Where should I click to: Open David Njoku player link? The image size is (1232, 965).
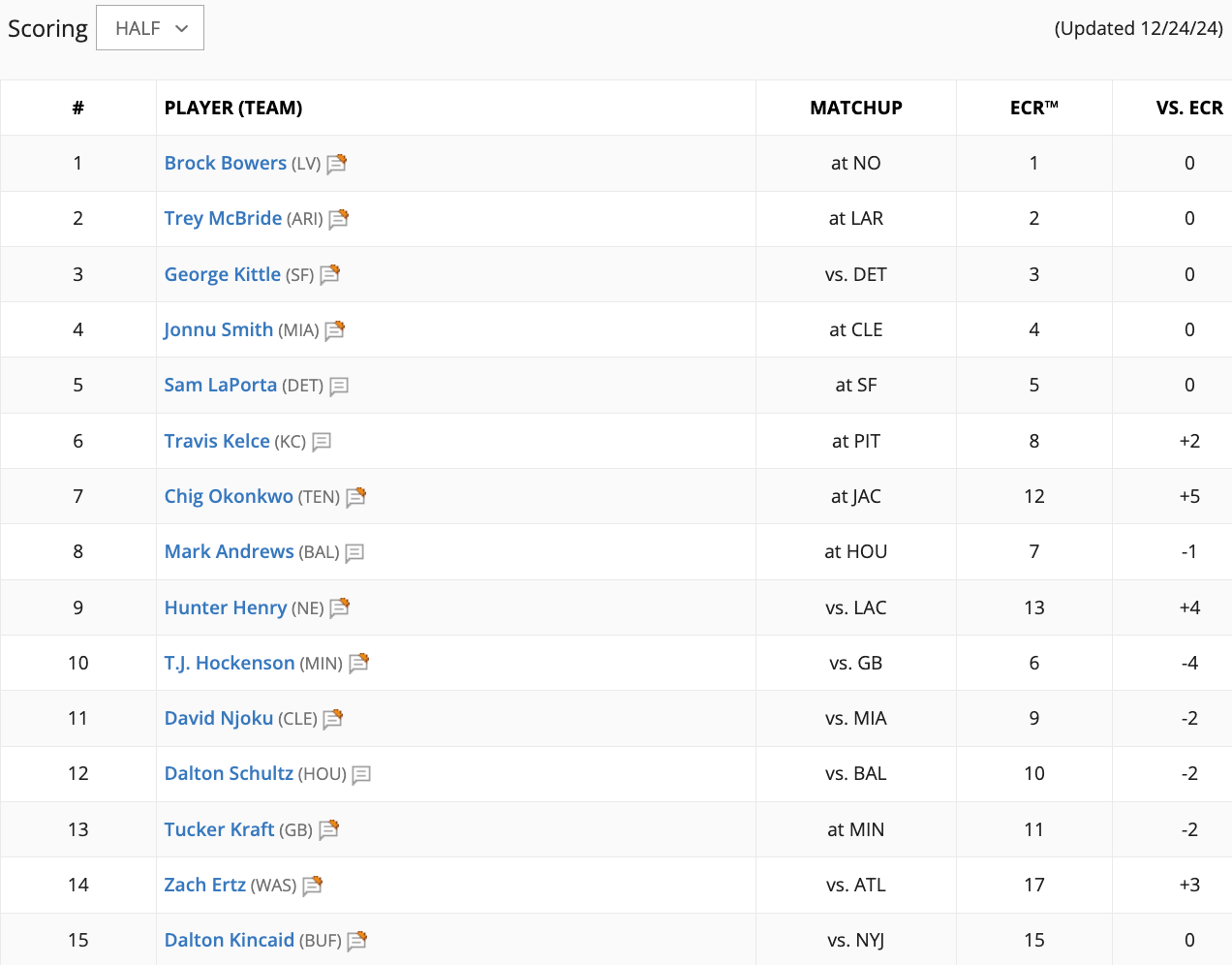pyautogui.click(x=218, y=718)
